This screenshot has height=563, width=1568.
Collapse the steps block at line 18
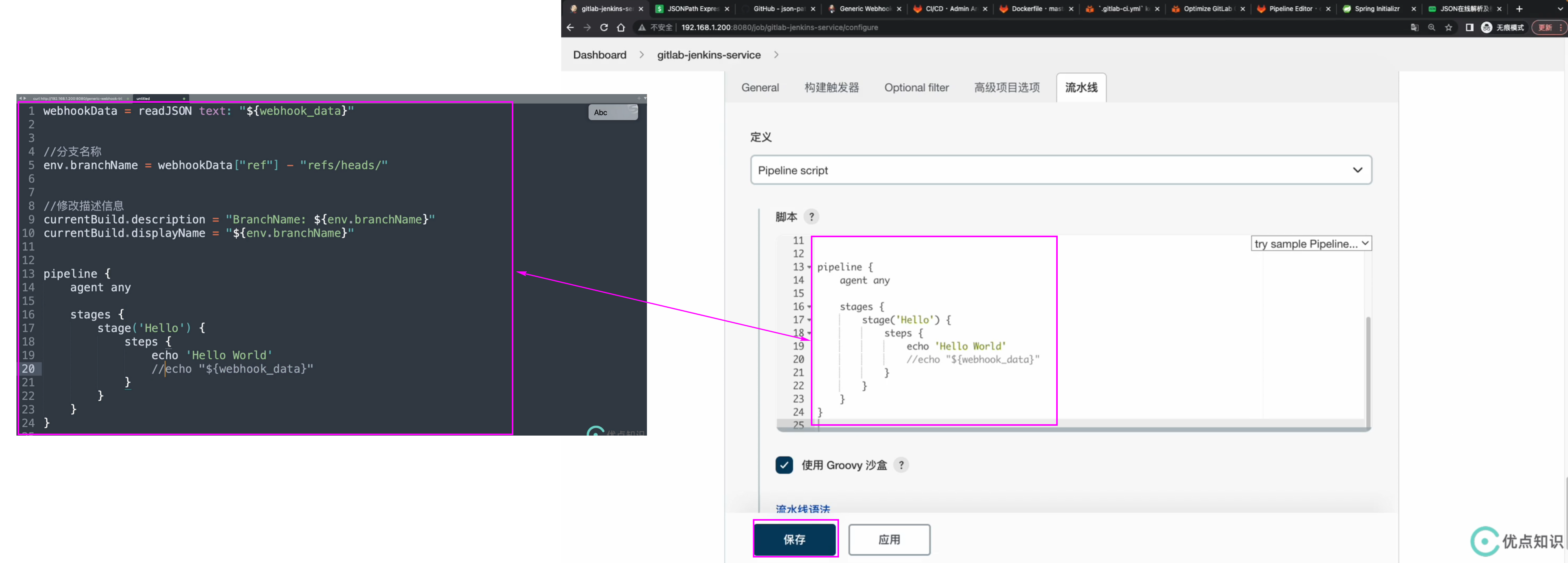810,334
